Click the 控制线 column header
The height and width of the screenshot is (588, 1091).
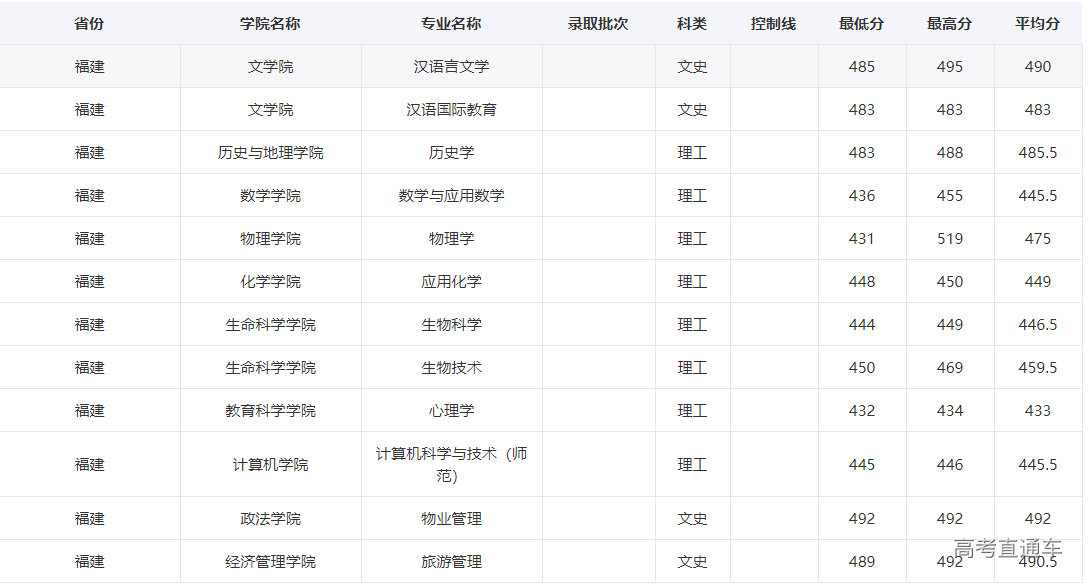click(x=773, y=23)
